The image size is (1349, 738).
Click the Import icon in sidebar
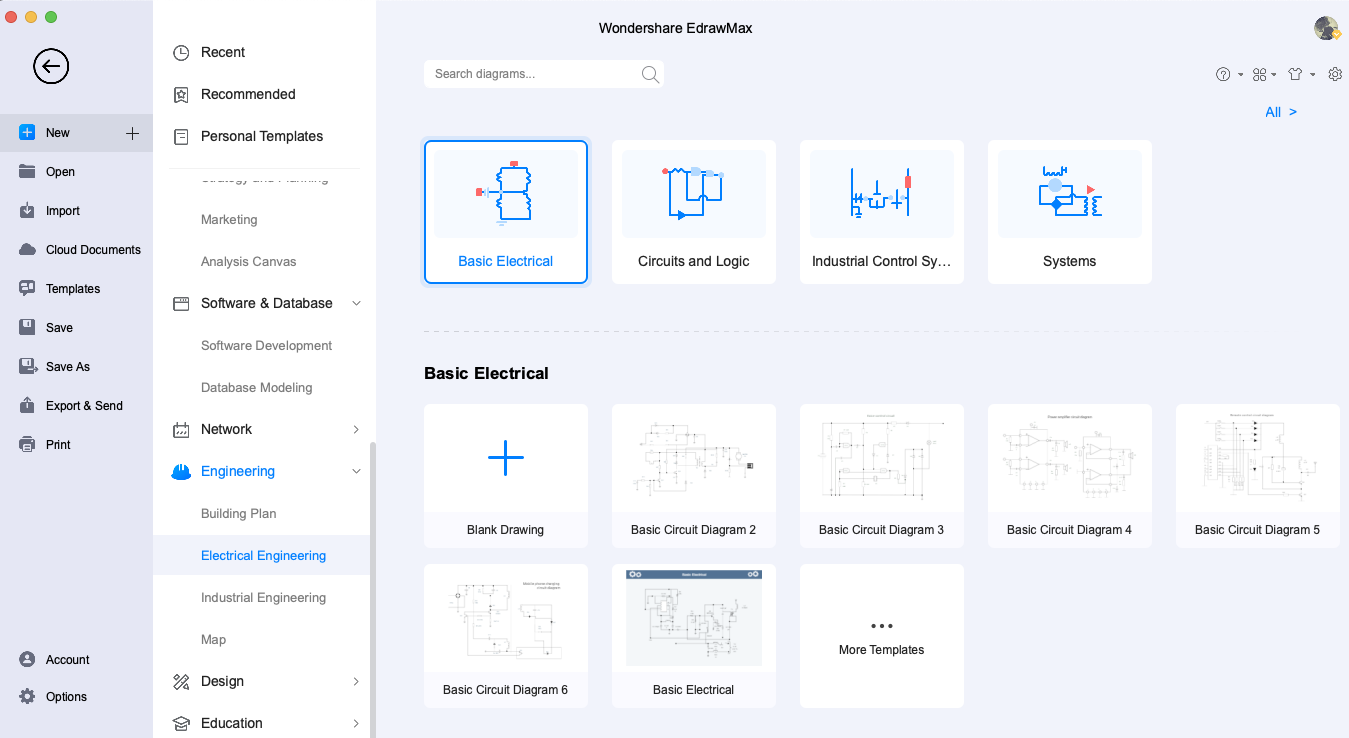tap(27, 211)
